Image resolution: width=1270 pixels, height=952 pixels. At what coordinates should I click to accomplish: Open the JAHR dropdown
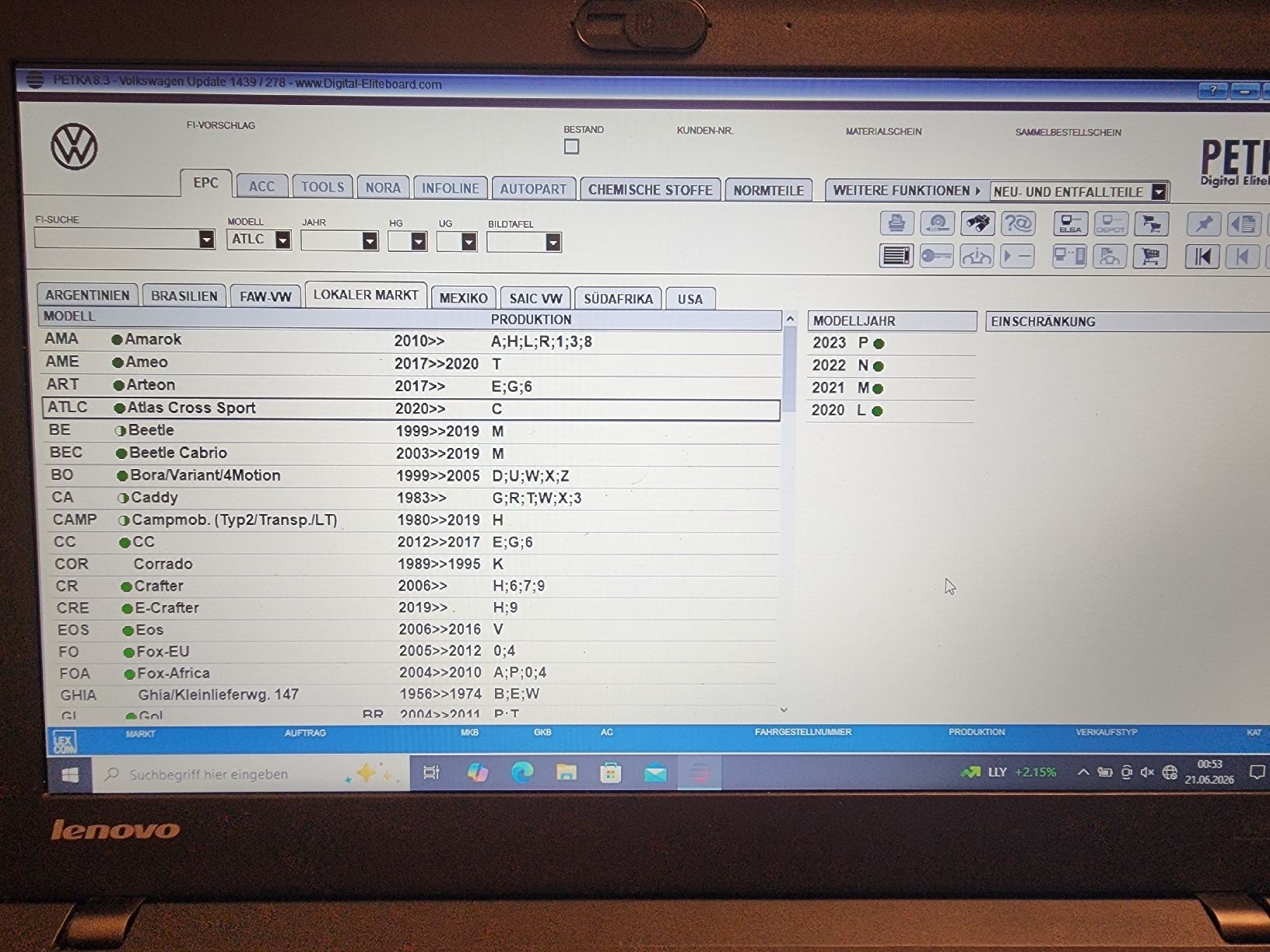point(370,241)
